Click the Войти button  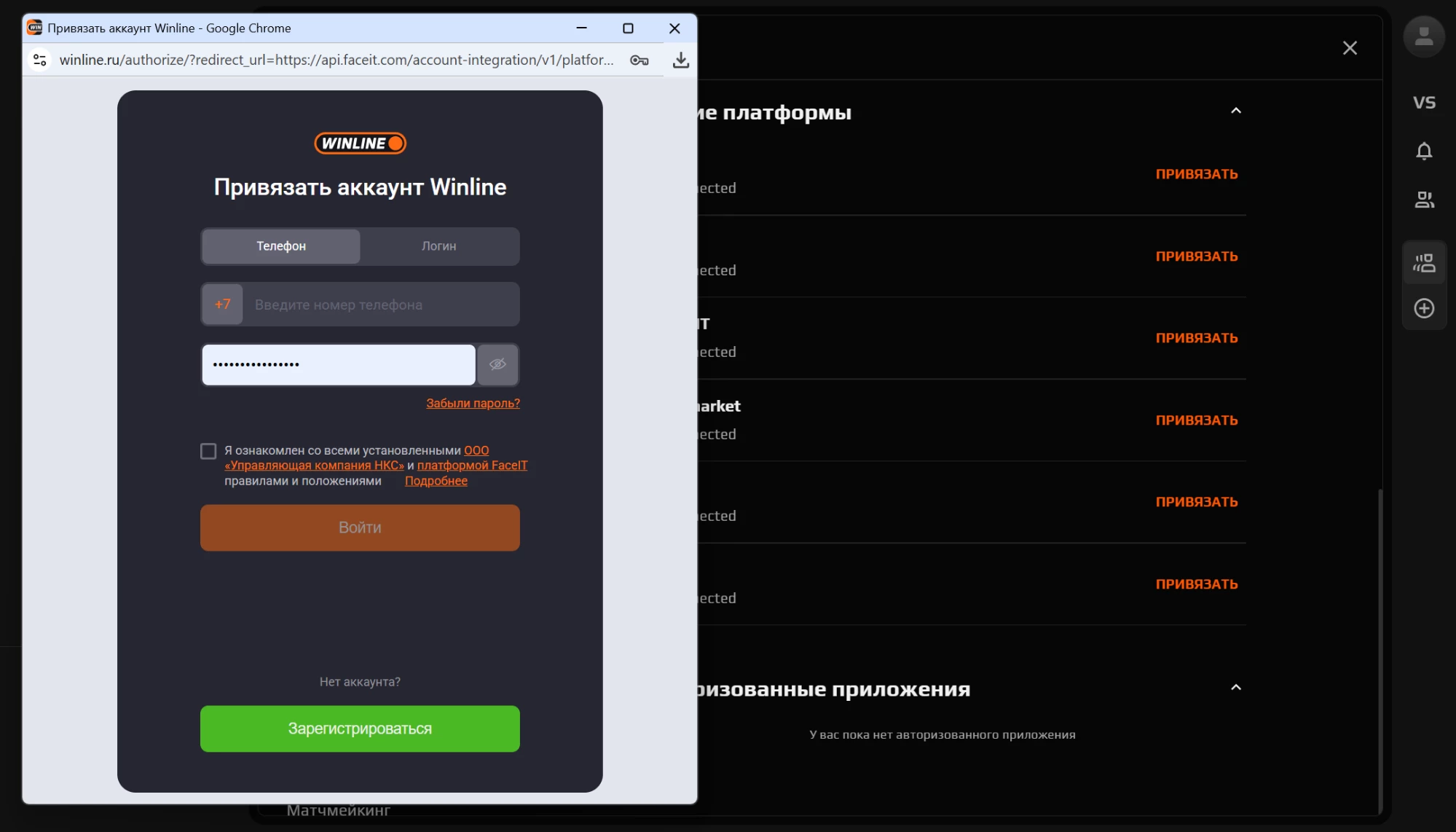pyautogui.click(x=360, y=527)
